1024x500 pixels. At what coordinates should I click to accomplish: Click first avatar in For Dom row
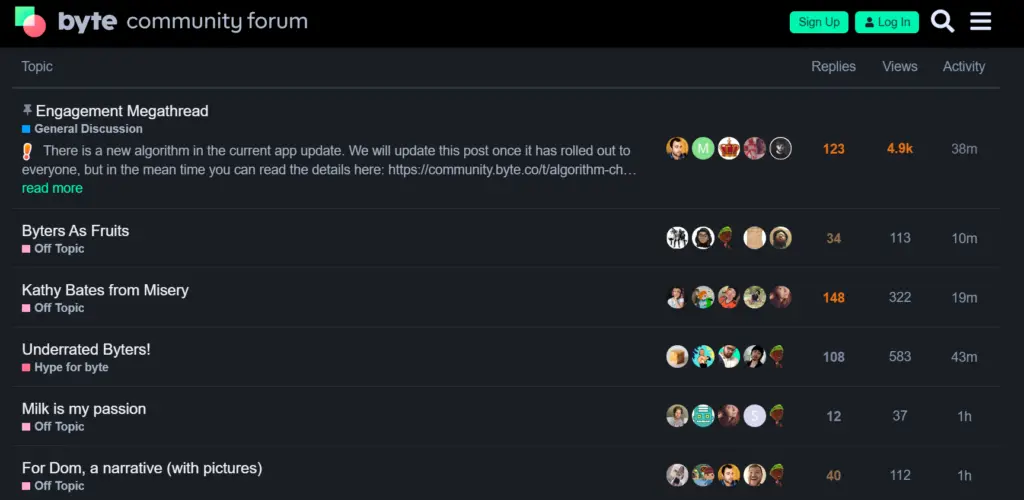[677, 475]
